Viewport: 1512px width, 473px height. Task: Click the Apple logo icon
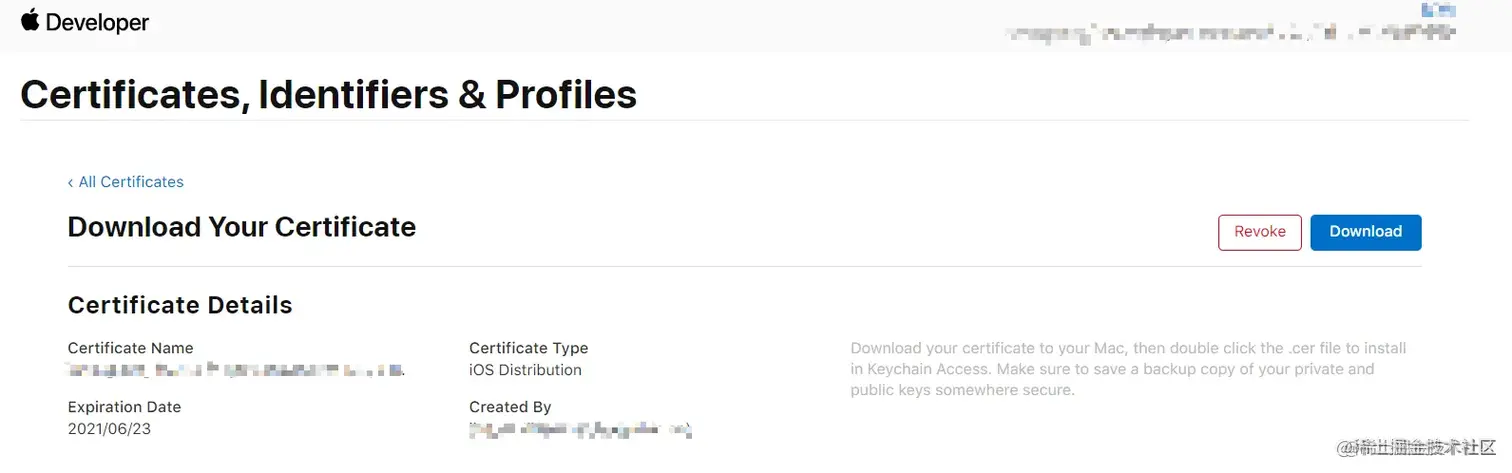pyautogui.click(x=30, y=19)
